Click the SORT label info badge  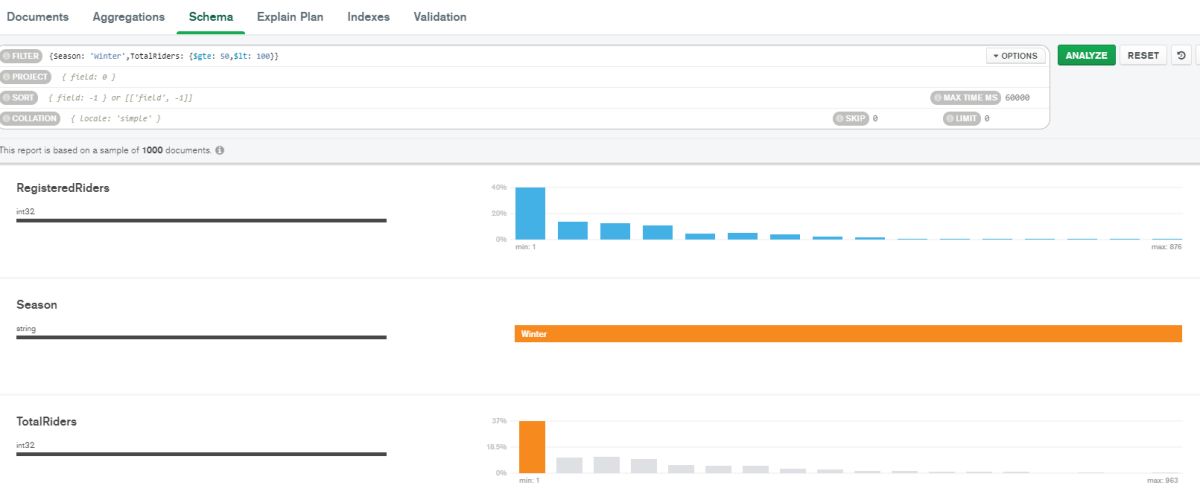[20, 98]
